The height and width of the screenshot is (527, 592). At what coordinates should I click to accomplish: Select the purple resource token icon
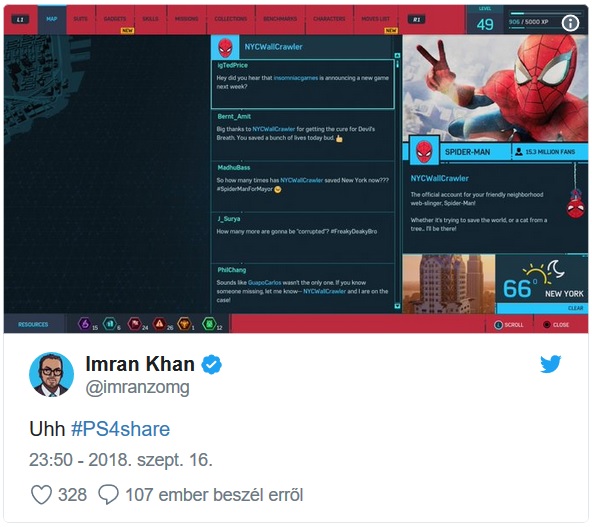click(x=85, y=324)
